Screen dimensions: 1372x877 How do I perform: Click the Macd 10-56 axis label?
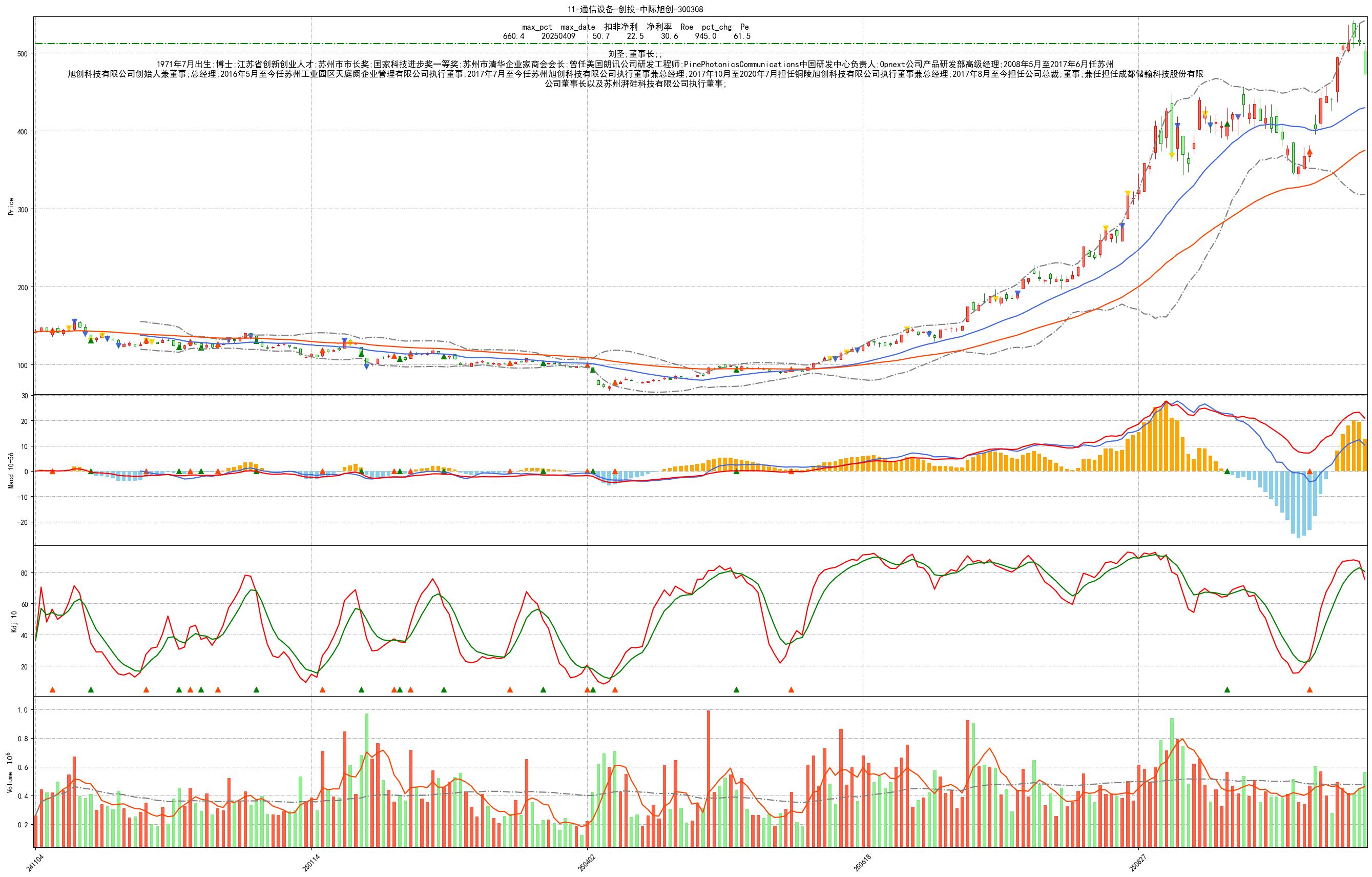coord(11,471)
